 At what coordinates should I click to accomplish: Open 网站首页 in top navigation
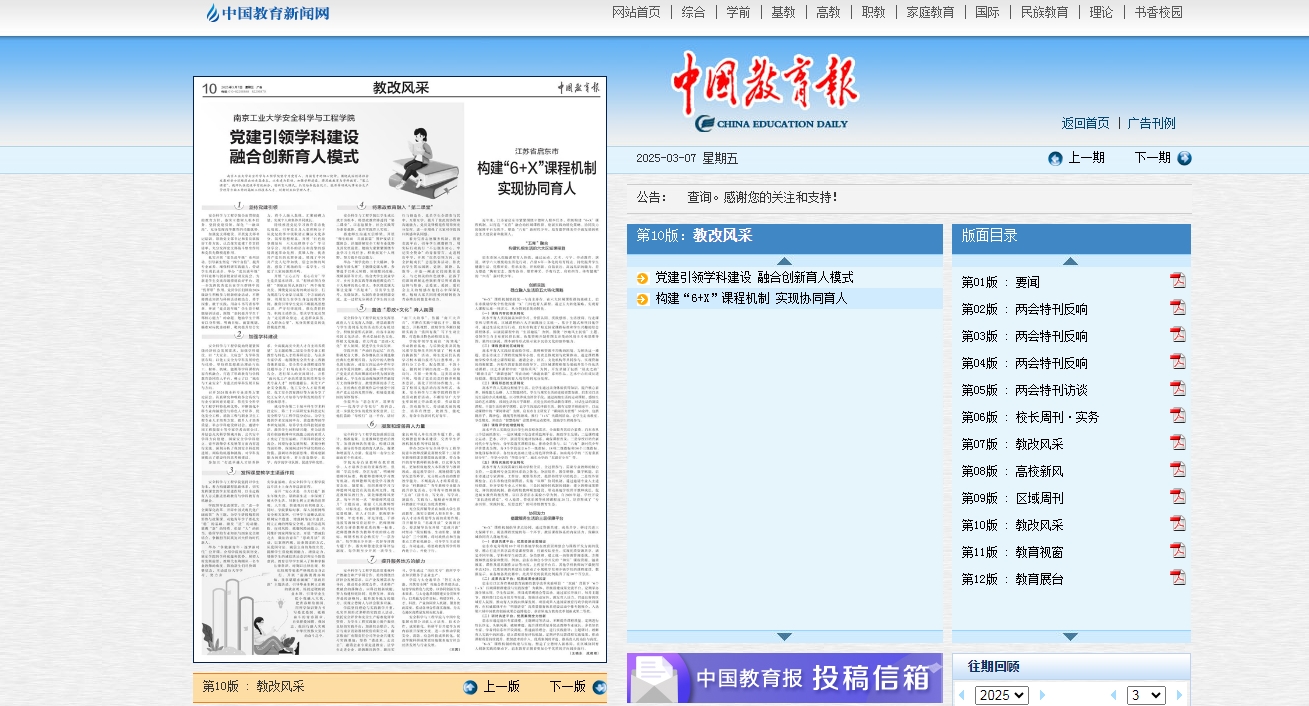pyautogui.click(x=636, y=12)
